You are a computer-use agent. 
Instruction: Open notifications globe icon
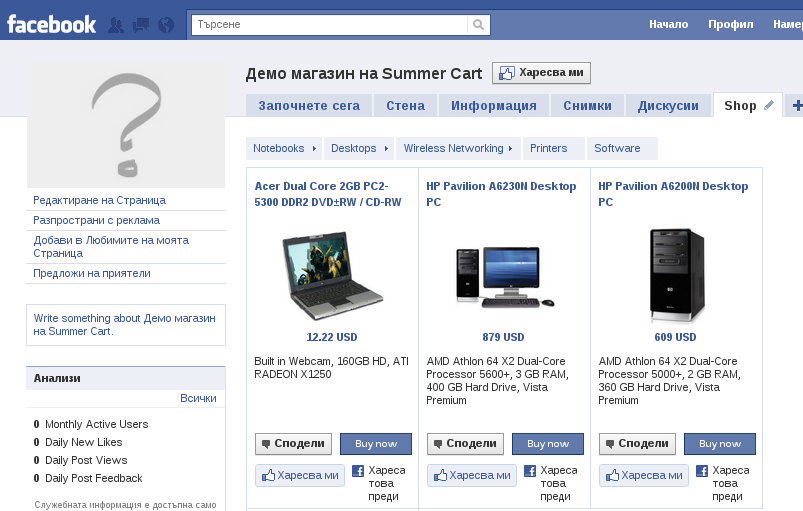click(x=165, y=25)
